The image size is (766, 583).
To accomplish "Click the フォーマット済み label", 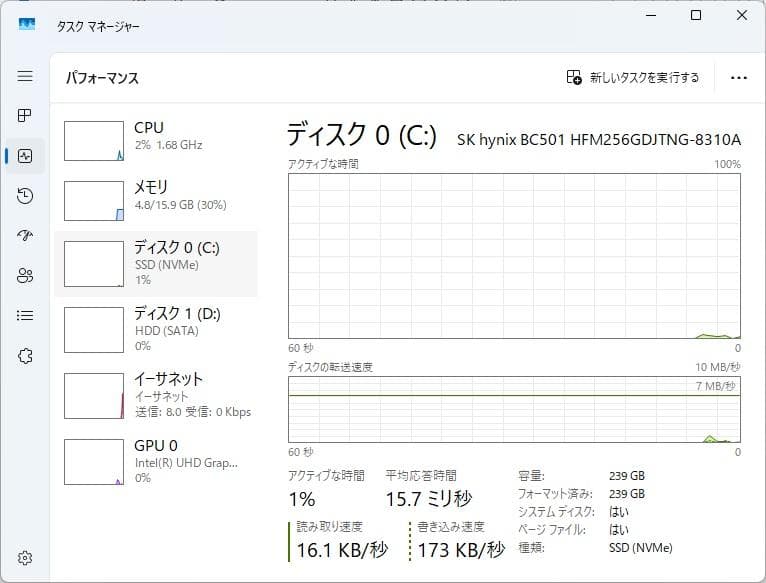I will (x=555, y=494).
